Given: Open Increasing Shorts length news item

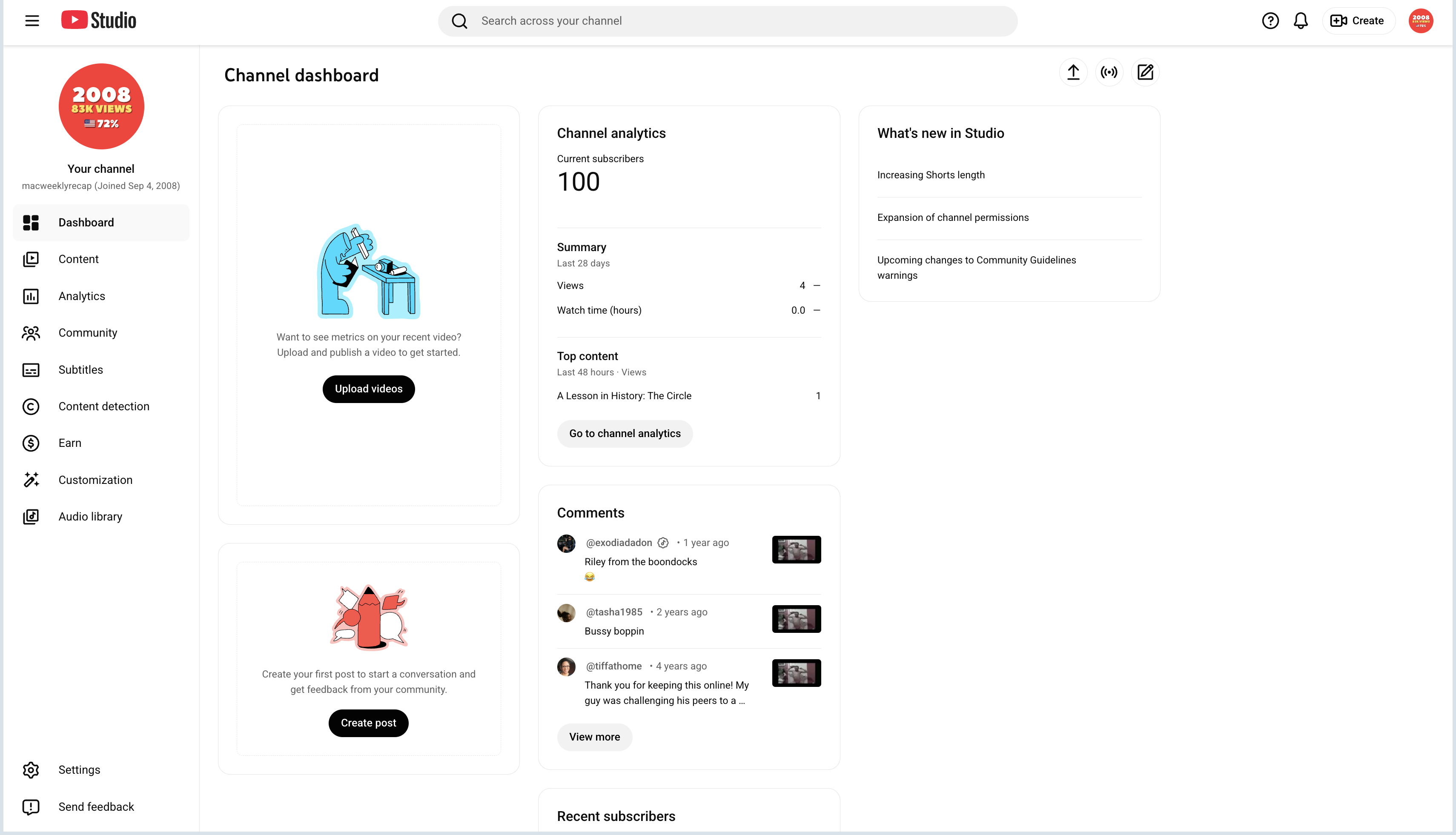Looking at the screenshot, I should coord(931,175).
